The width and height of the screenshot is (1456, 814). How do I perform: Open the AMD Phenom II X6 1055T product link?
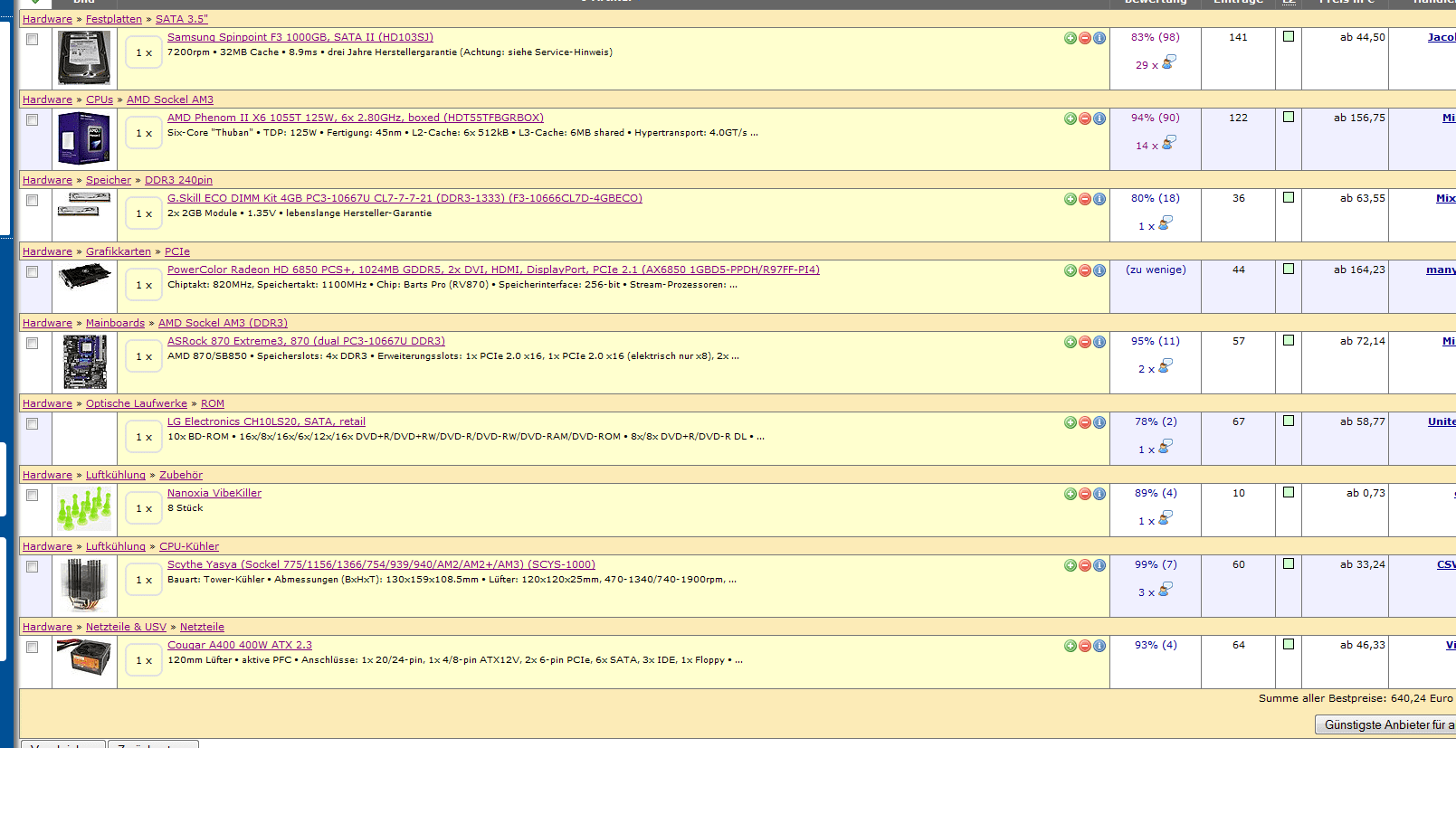[356, 118]
